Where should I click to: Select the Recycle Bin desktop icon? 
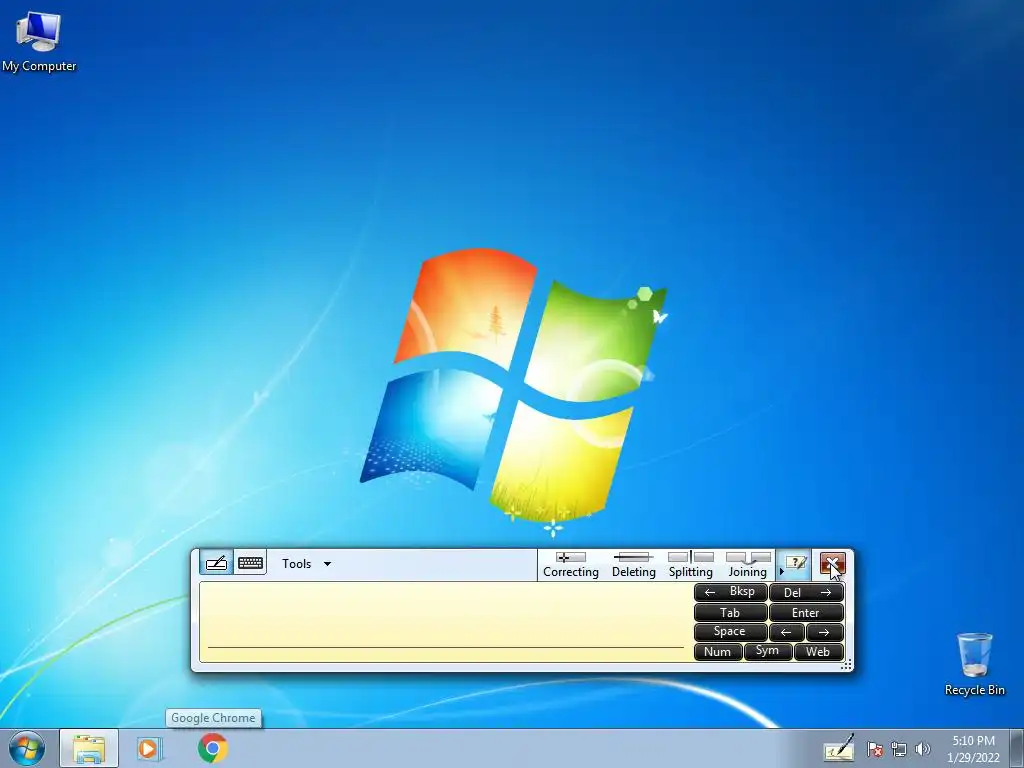coord(974,664)
